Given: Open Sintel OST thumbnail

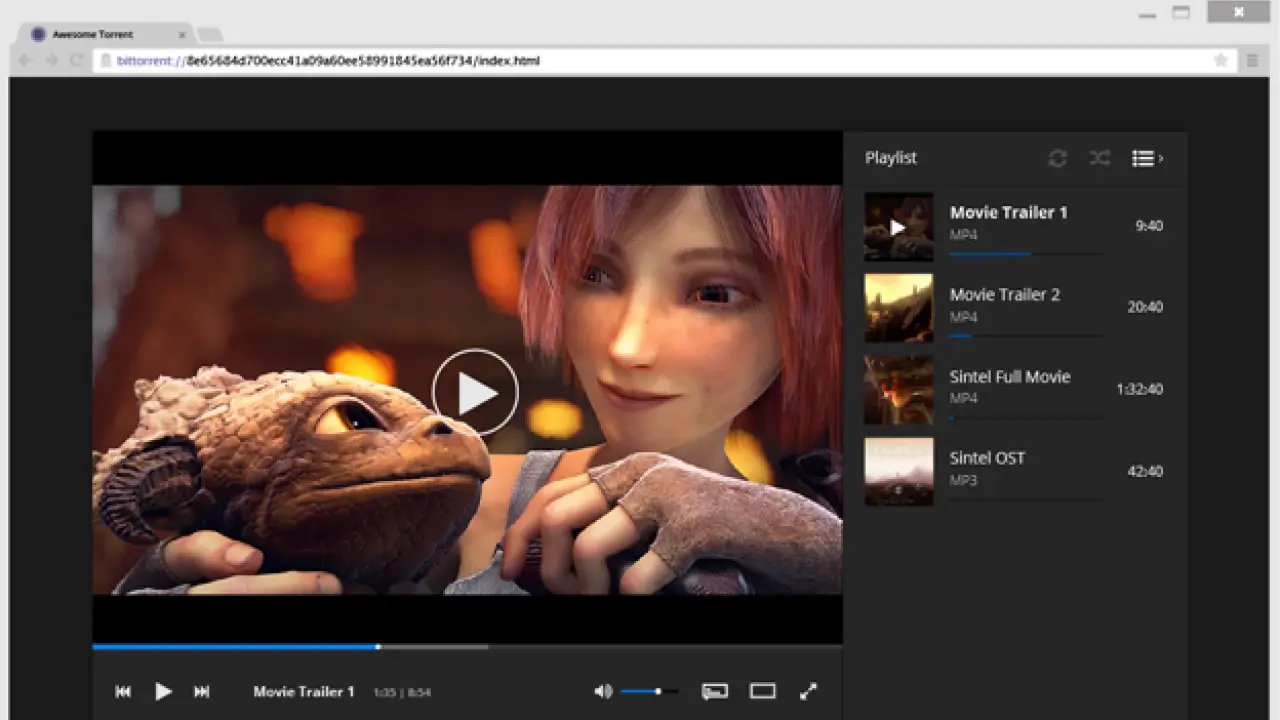Looking at the screenshot, I should tap(898, 471).
